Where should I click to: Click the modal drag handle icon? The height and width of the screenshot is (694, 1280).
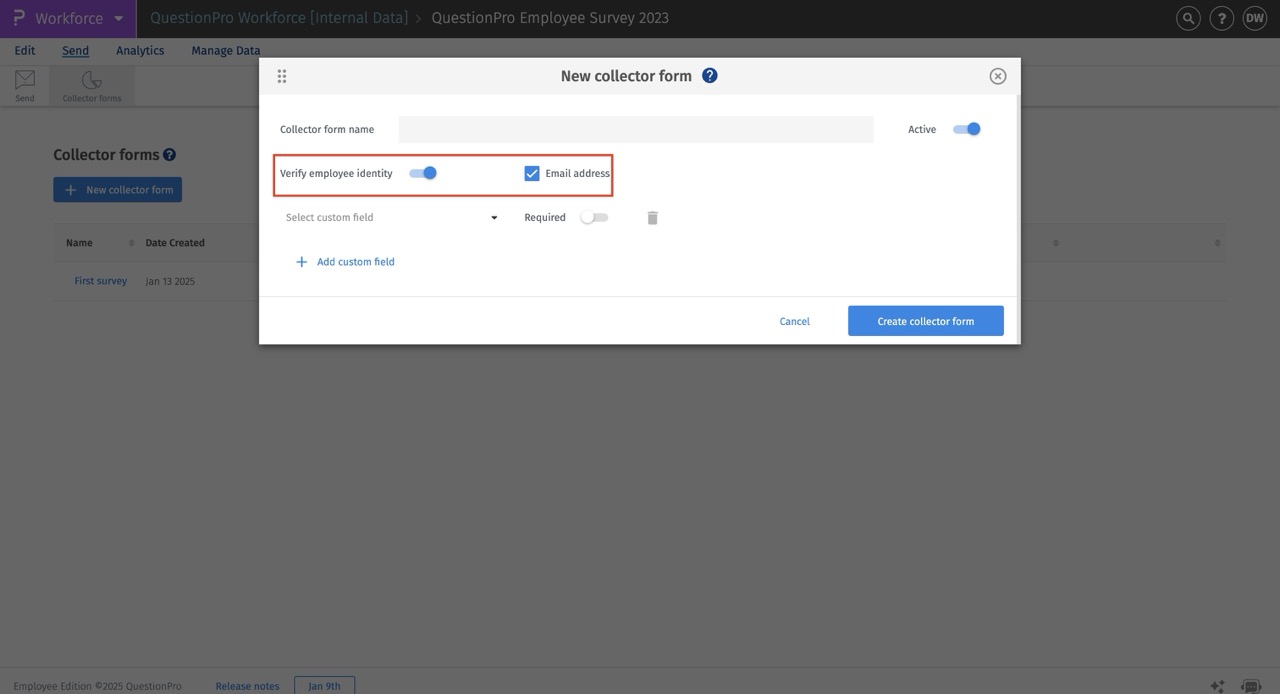pyautogui.click(x=282, y=76)
